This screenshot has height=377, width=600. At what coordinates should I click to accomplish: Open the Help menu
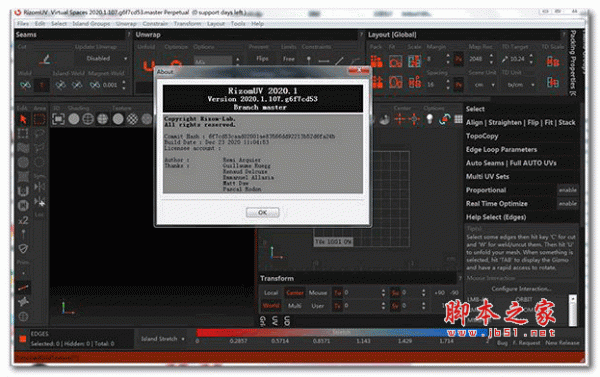tap(257, 24)
